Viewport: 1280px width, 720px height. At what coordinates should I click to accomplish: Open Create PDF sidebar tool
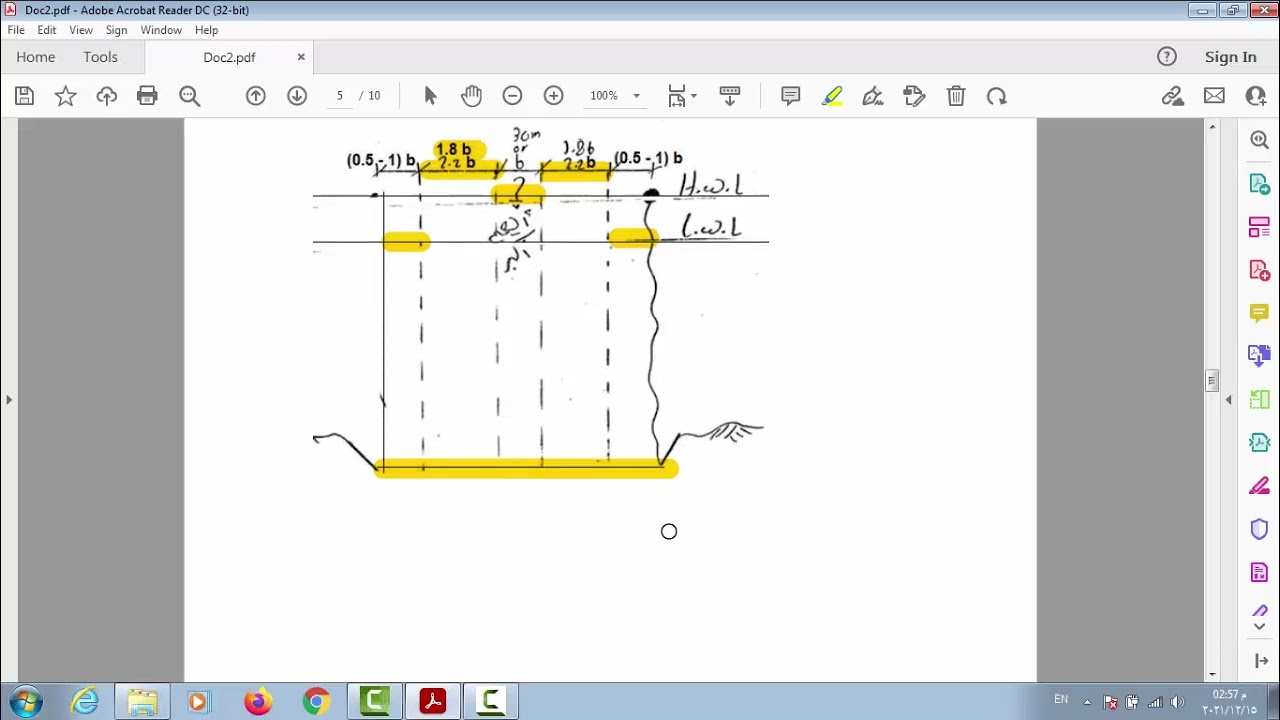coord(1259,271)
